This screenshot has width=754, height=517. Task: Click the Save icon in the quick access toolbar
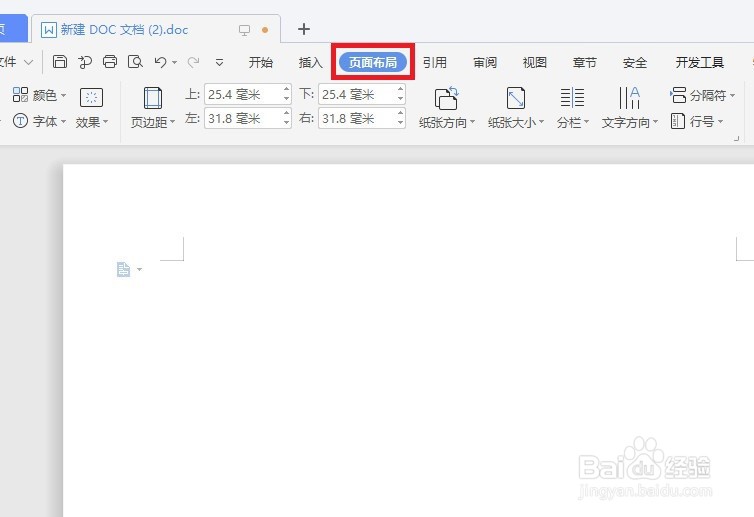60,62
